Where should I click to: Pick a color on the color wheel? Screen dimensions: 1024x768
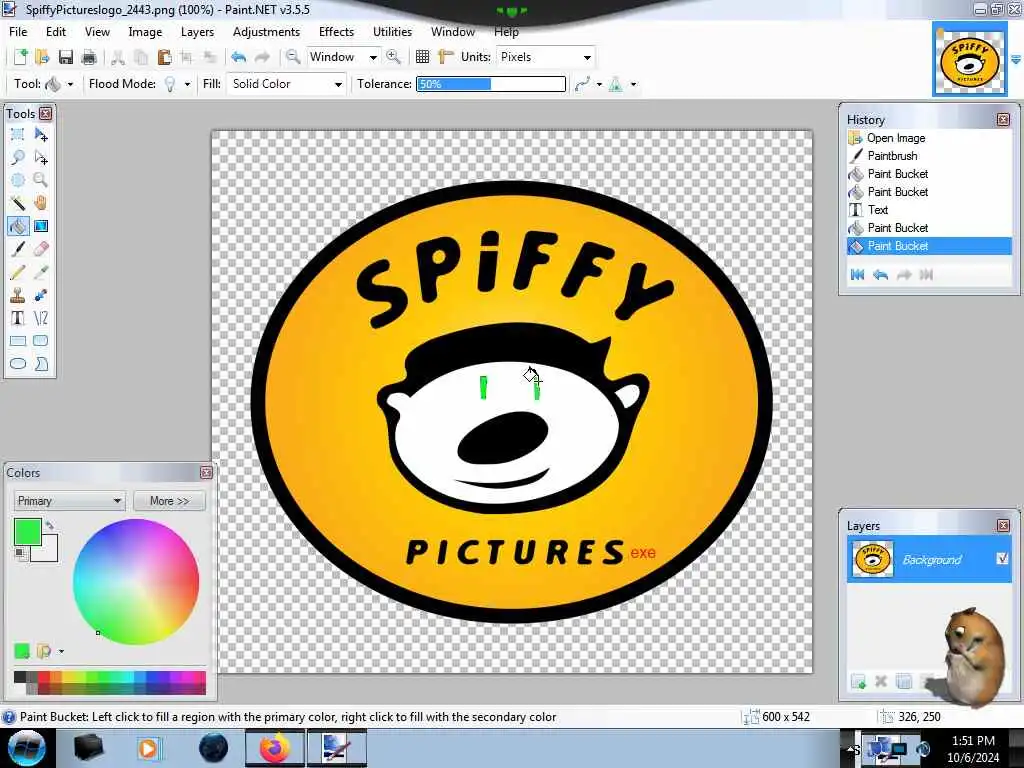(x=136, y=582)
